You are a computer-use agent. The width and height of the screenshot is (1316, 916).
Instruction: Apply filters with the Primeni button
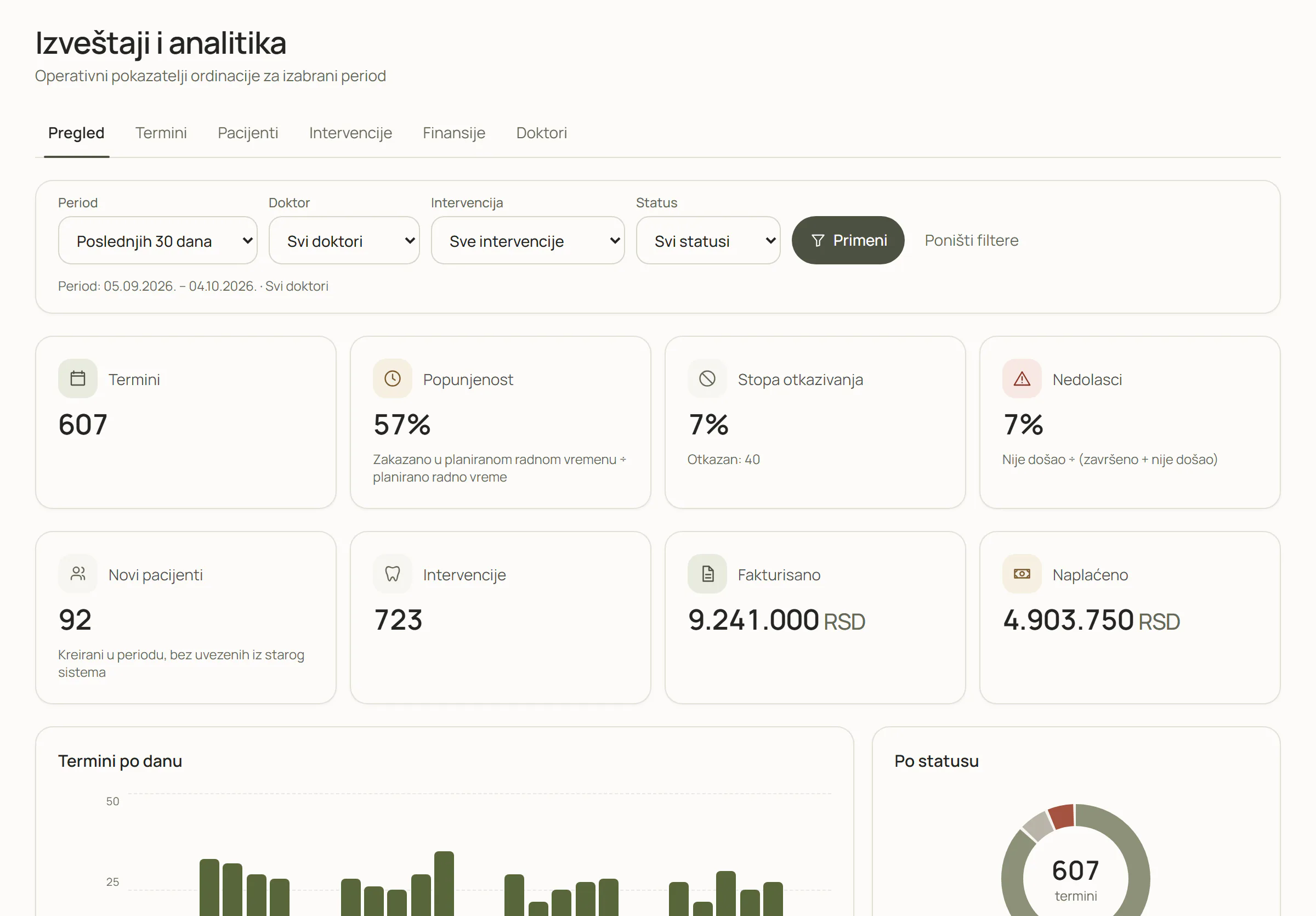click(x=848, y=241)
